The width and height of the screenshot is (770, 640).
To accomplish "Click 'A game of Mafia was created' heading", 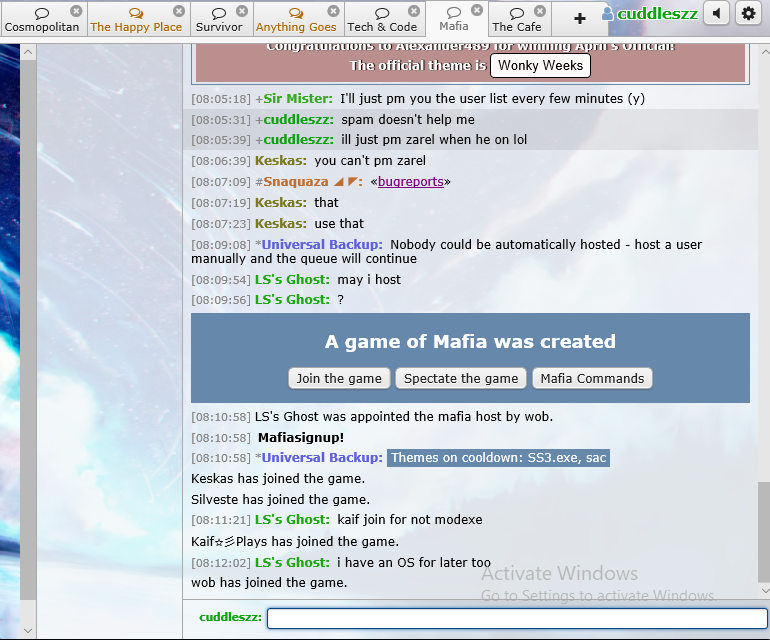I will point(470,341).
